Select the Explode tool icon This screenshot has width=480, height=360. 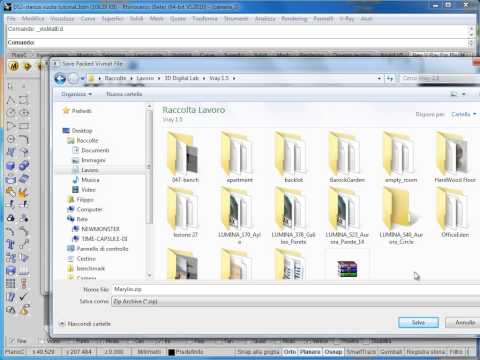pyautogui.click(x=24, y=192)
